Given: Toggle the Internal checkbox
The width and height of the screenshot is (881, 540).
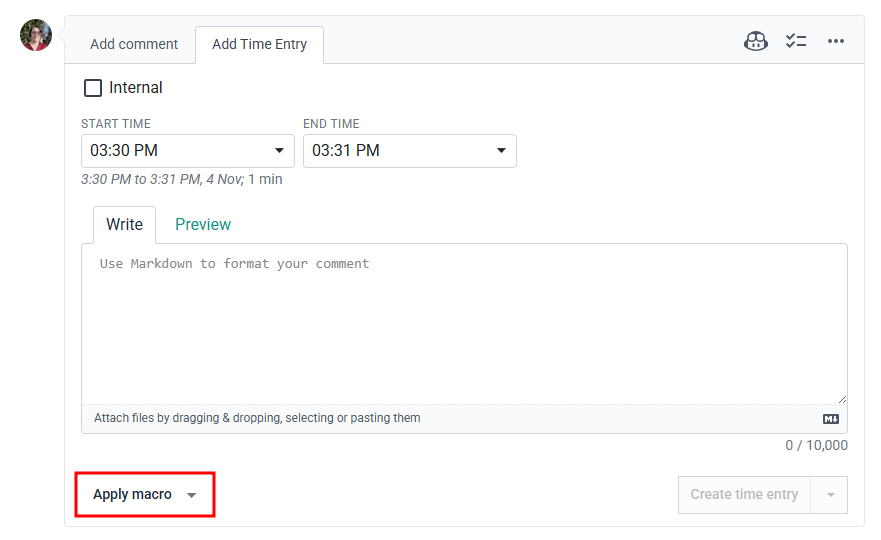Looking at the screenshot, I should tap(93, 88).
